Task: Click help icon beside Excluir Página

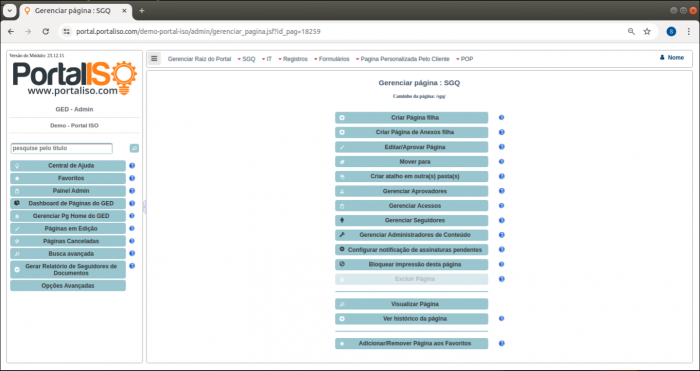Action: pyautogui.click(x=501, y=279)
